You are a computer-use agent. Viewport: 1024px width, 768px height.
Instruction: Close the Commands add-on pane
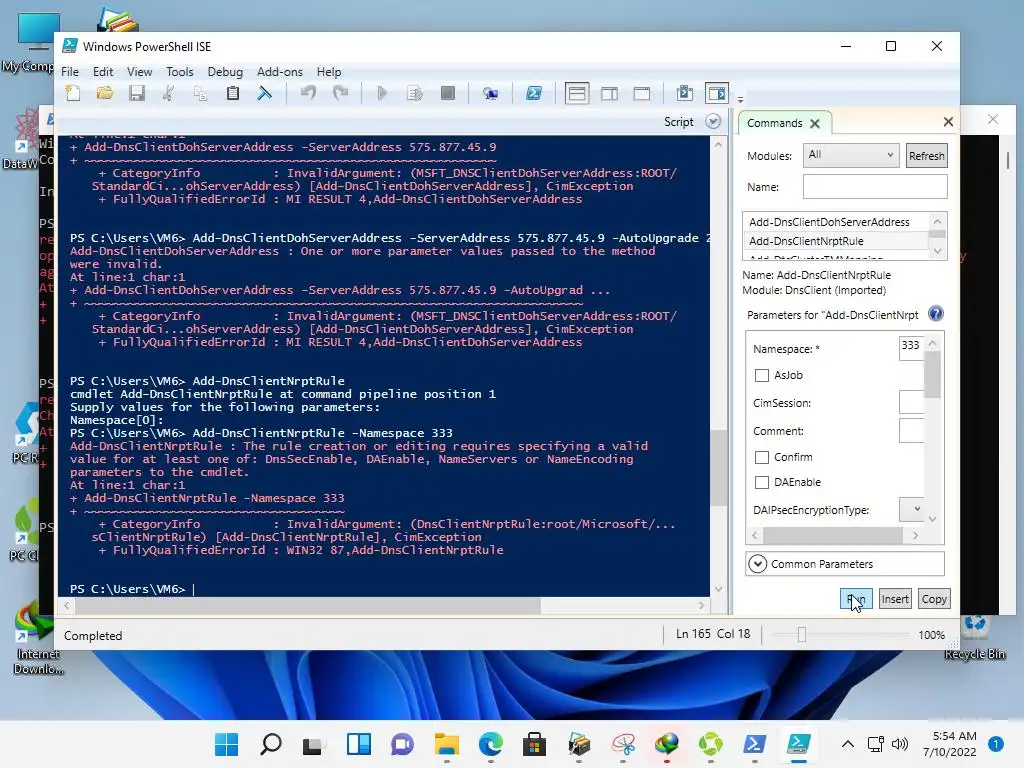click(948, 121)
